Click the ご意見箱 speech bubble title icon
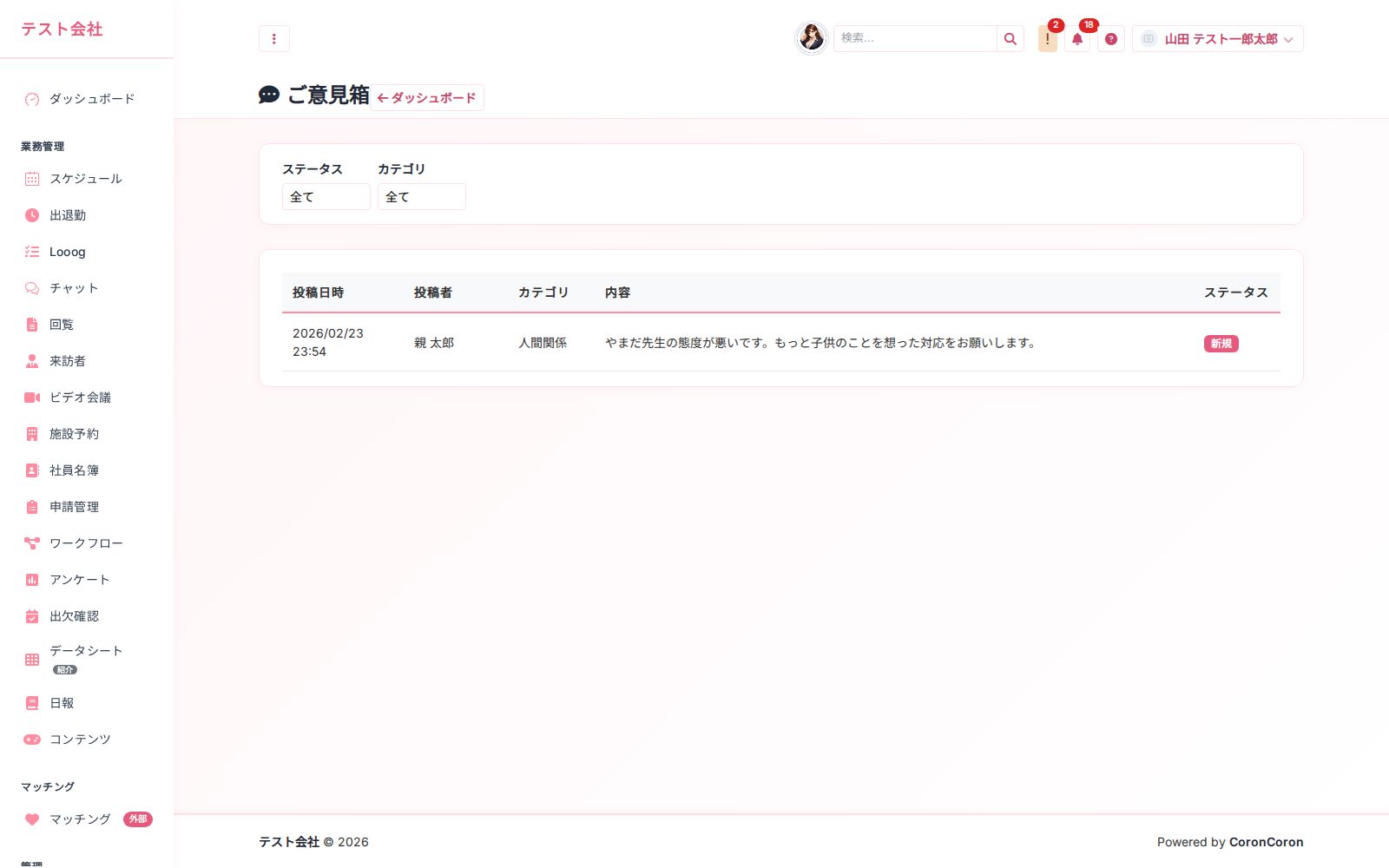 [x=269, y=95]
